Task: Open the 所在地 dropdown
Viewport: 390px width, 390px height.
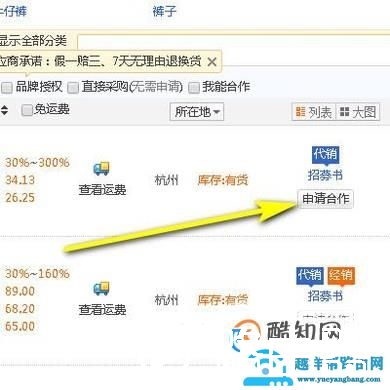Action: (x=197, y=112)
